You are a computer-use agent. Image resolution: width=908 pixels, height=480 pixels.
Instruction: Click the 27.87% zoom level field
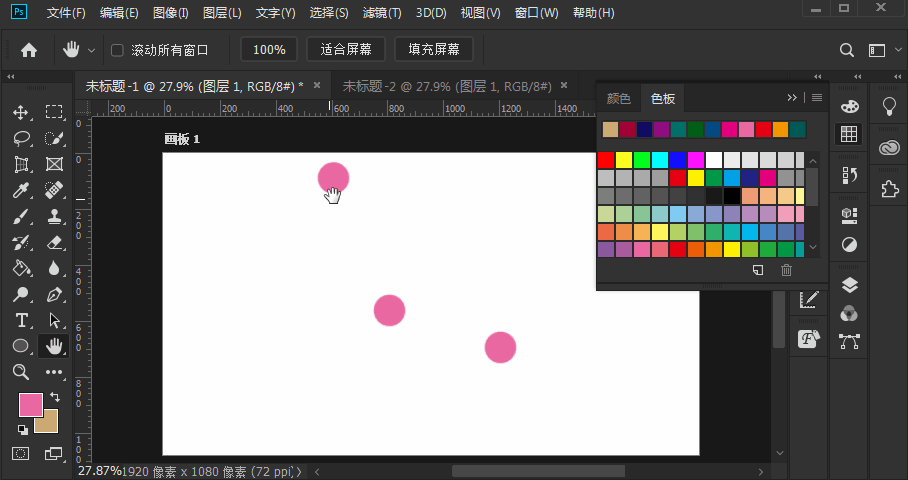click(100, 471)
